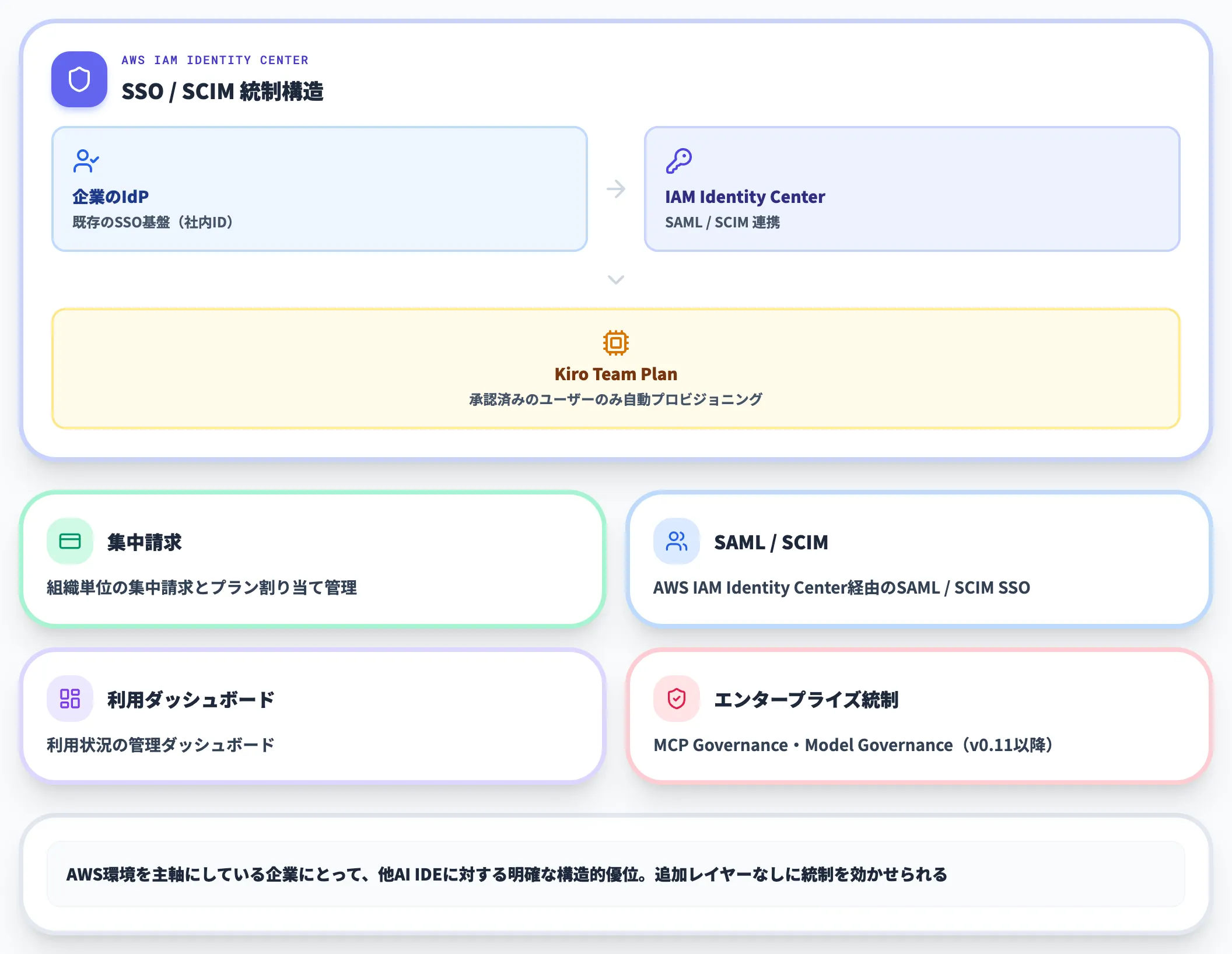Click the 組織単位の集中請求とプラン割り当て管理 description
The width and height of the screenshot is (1232, 954).
202,587
